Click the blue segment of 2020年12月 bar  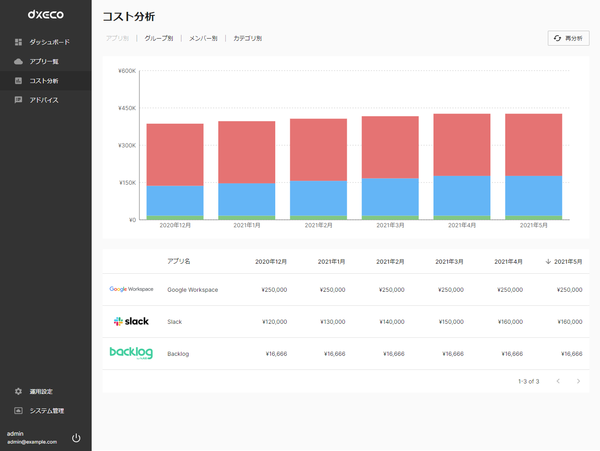click(x=175, y=201)
